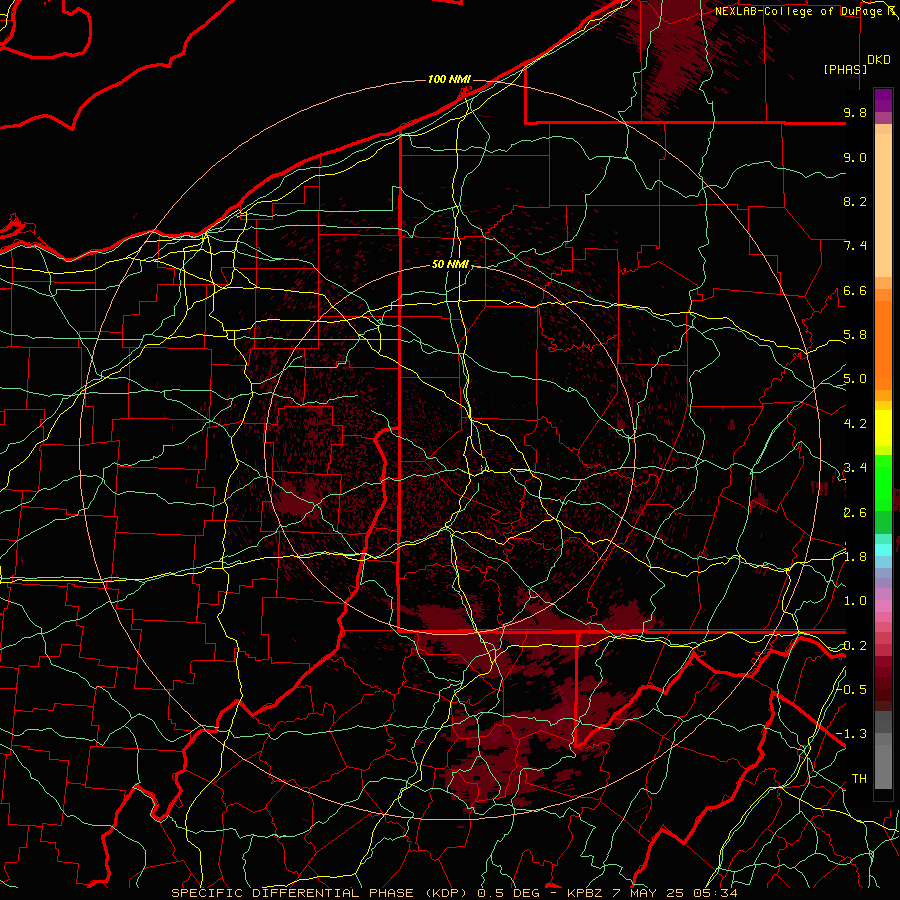The image size is (900, 900).
Task: Click the 0.5 DEG elevation text in the caption
Action: (x=511, y=893)
